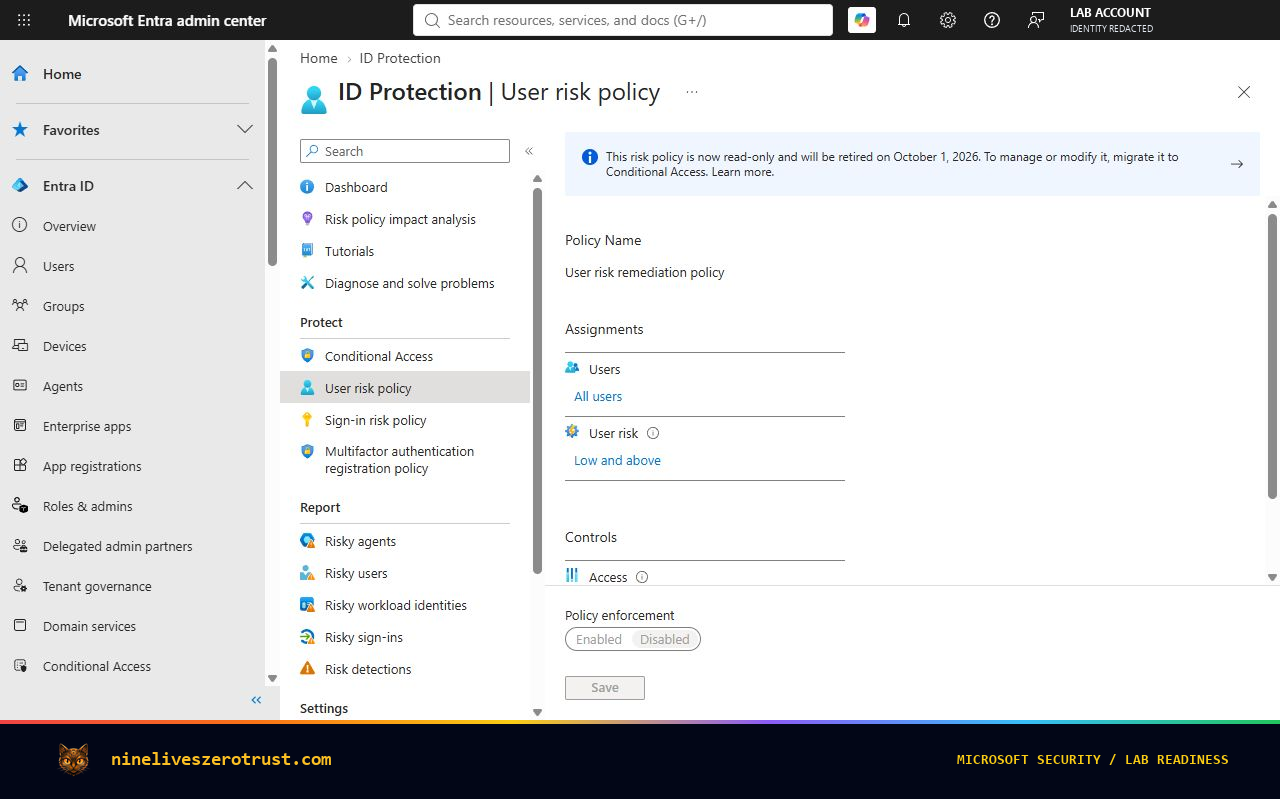The image size is (1280, 799).
Task: Click the Devices icon in sidebar
Action: [x=20, y=346]
